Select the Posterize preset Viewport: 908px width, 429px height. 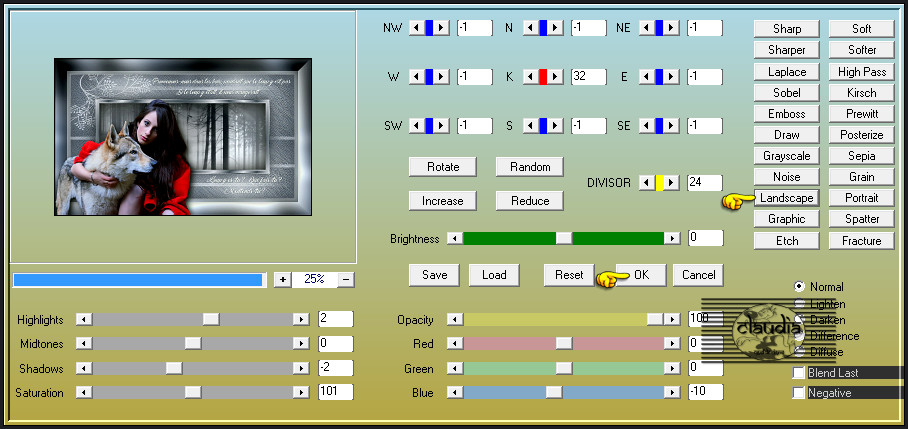pos(861,135)
